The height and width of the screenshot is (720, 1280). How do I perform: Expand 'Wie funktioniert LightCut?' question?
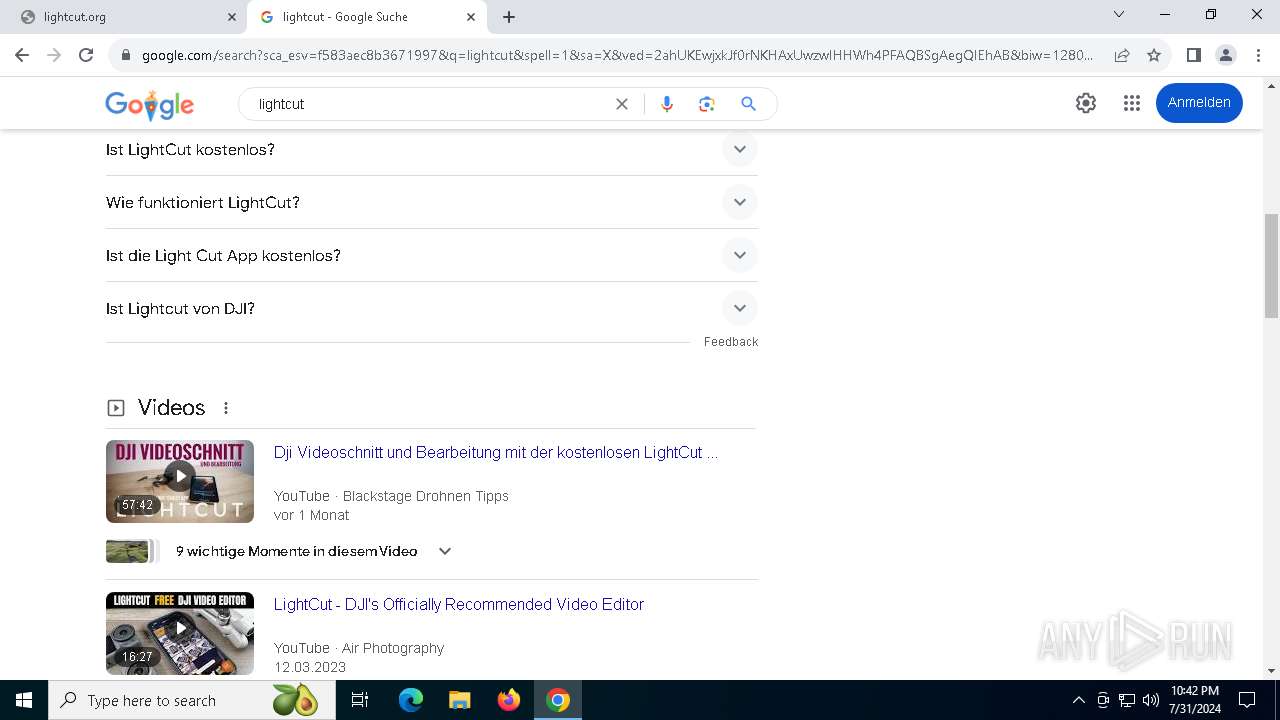coord(431,203)
